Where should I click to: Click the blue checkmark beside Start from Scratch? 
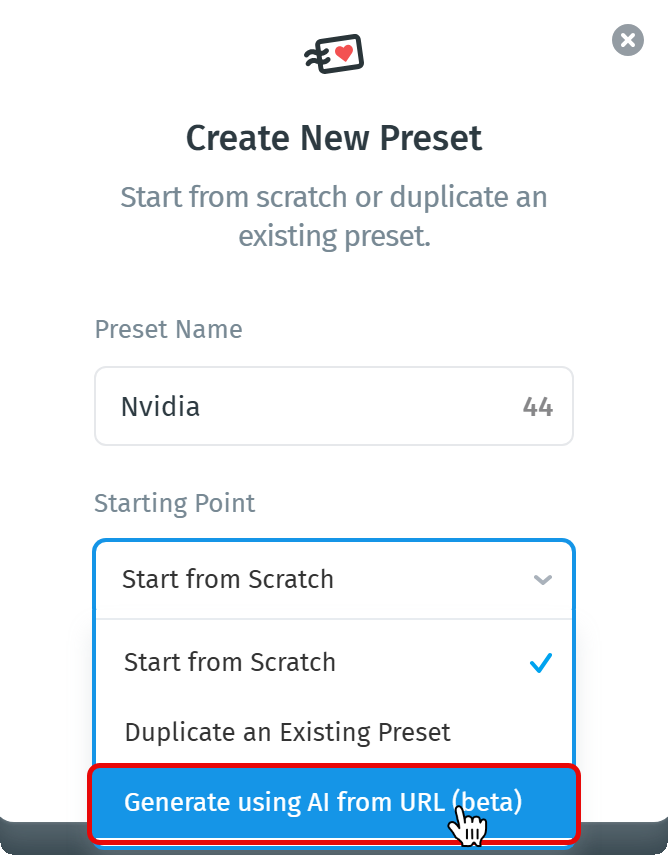tap(540, 663)
